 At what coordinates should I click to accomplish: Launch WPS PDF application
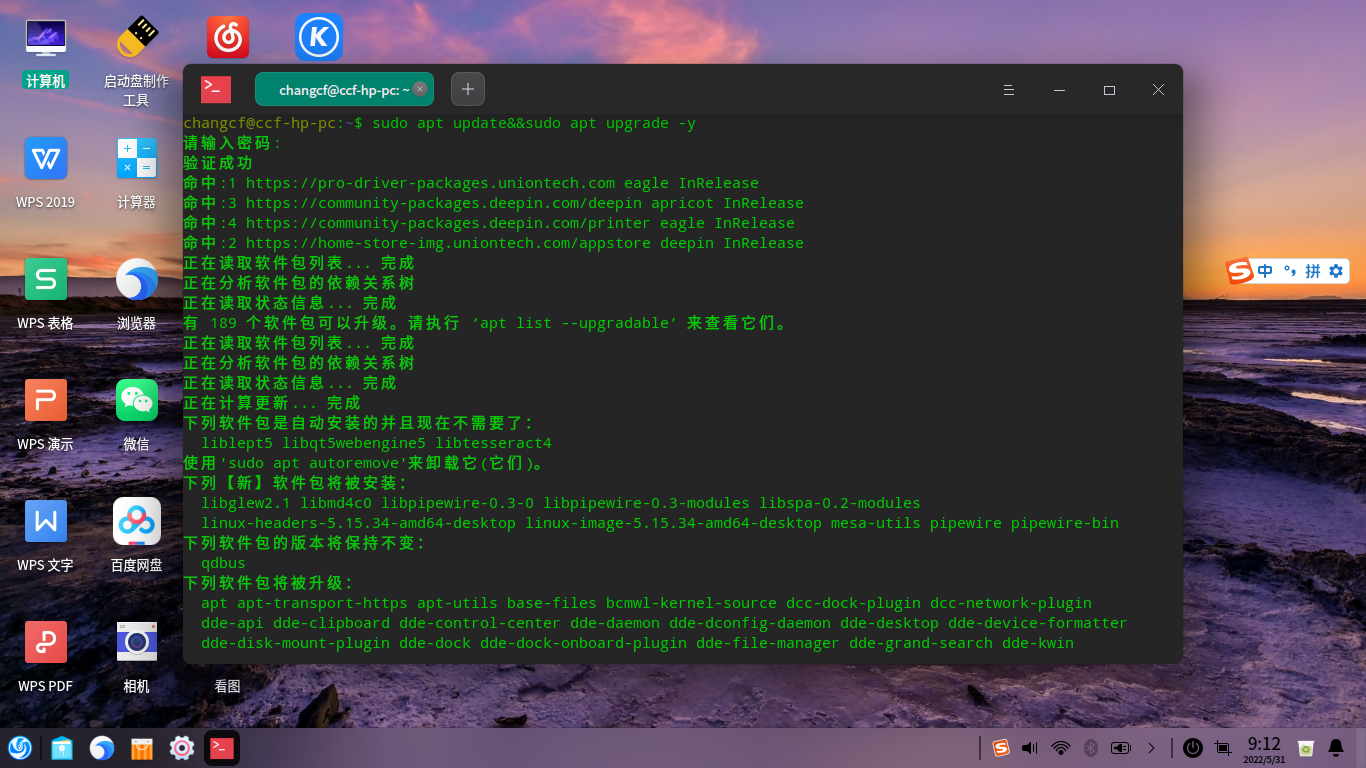pyautogui.click(x=45, y=641)
